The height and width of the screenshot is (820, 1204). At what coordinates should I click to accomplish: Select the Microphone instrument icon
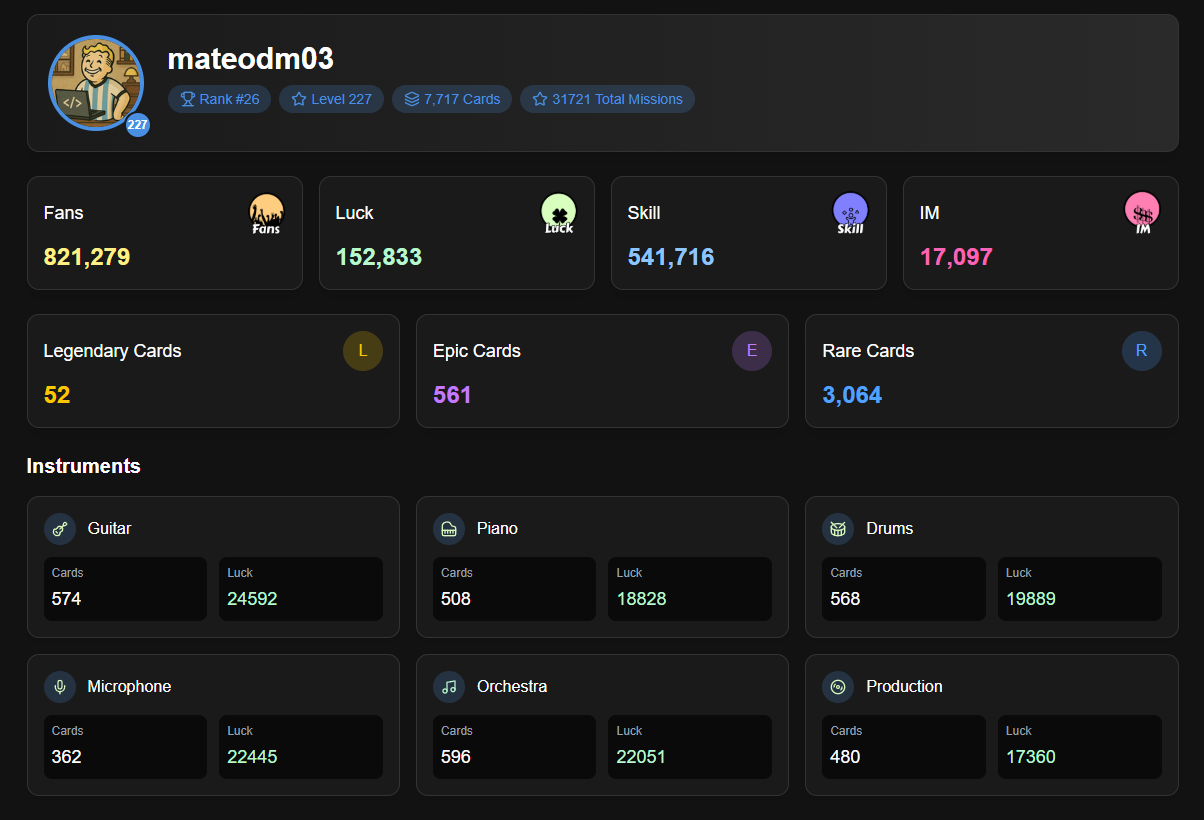(60, 687)
